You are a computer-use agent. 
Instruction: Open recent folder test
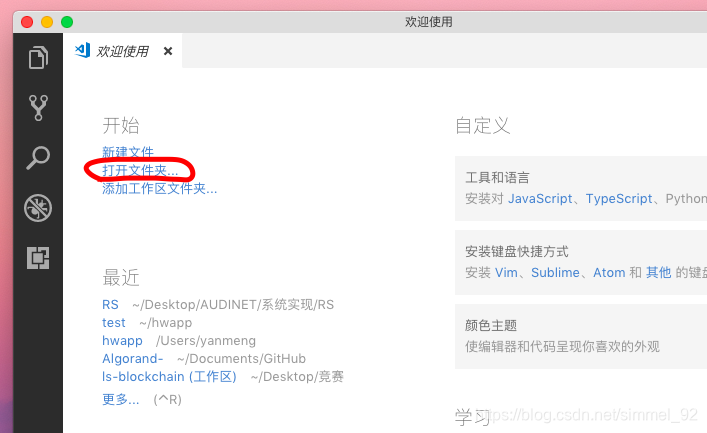114,322
